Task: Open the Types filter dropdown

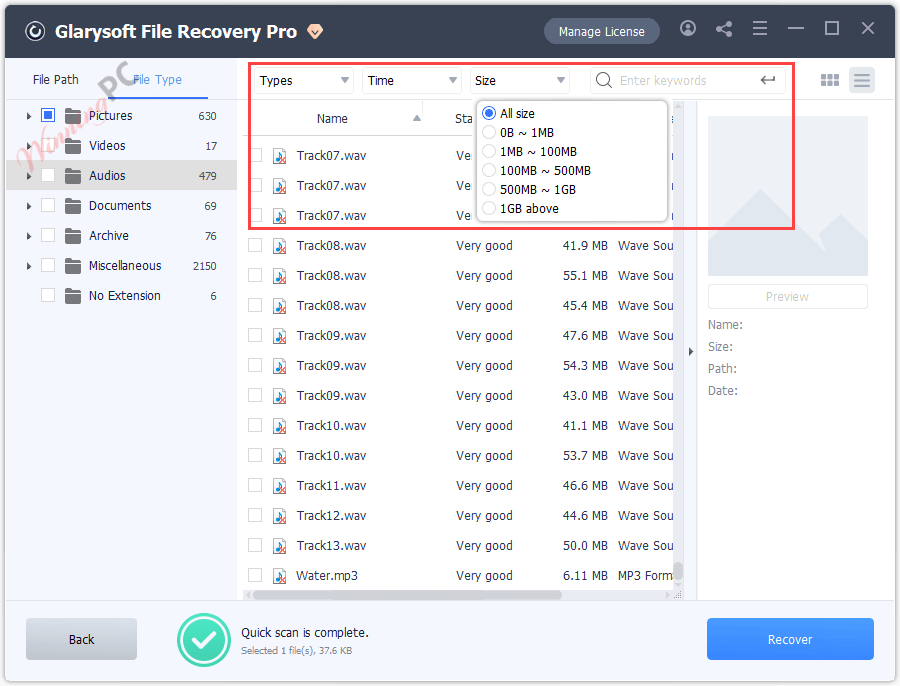Action: click(x=304, y=80)
